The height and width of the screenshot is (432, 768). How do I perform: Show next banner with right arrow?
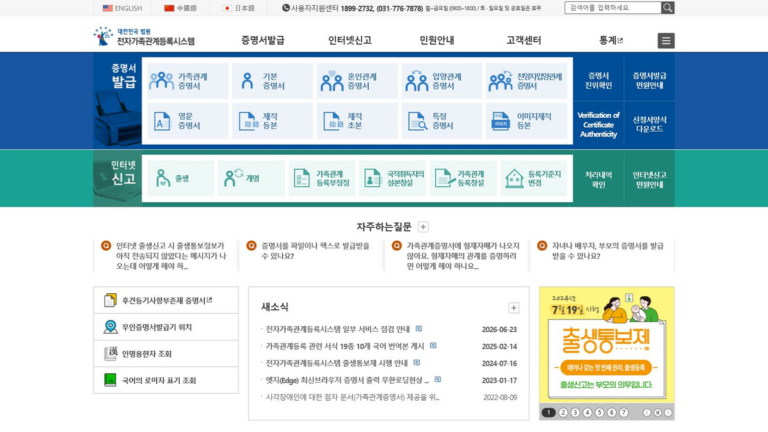pyautogui.click(x=668, y=412)
